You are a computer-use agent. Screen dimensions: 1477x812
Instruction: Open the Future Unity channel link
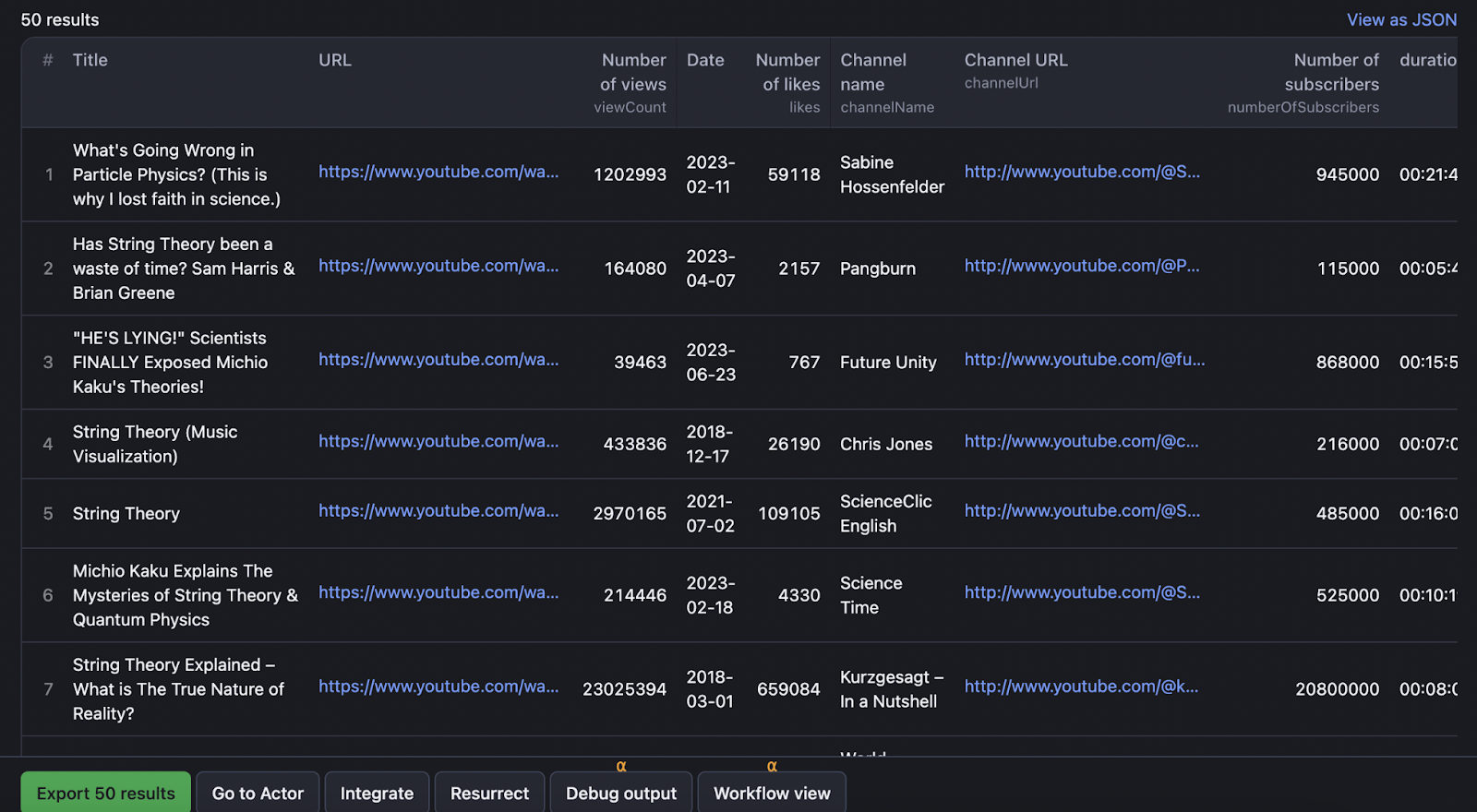pyautogui.click(x=1084, y=360)
